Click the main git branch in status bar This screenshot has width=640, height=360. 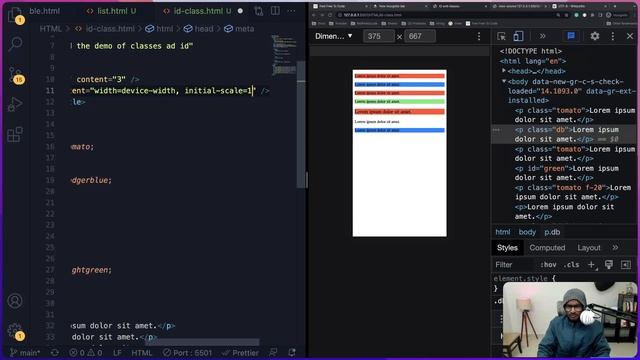click(24, 353)
